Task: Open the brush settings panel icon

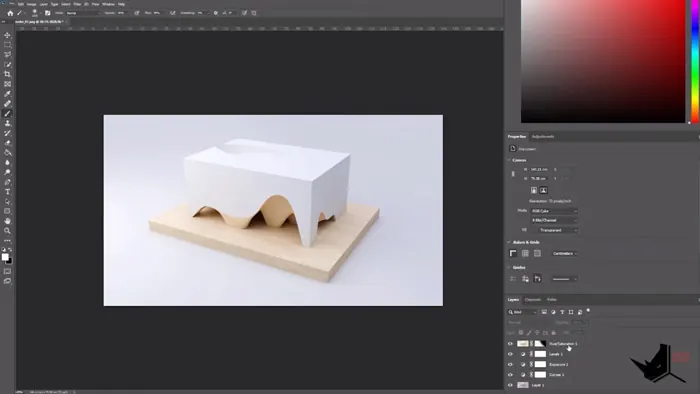Action: click(x=47, y=13)
